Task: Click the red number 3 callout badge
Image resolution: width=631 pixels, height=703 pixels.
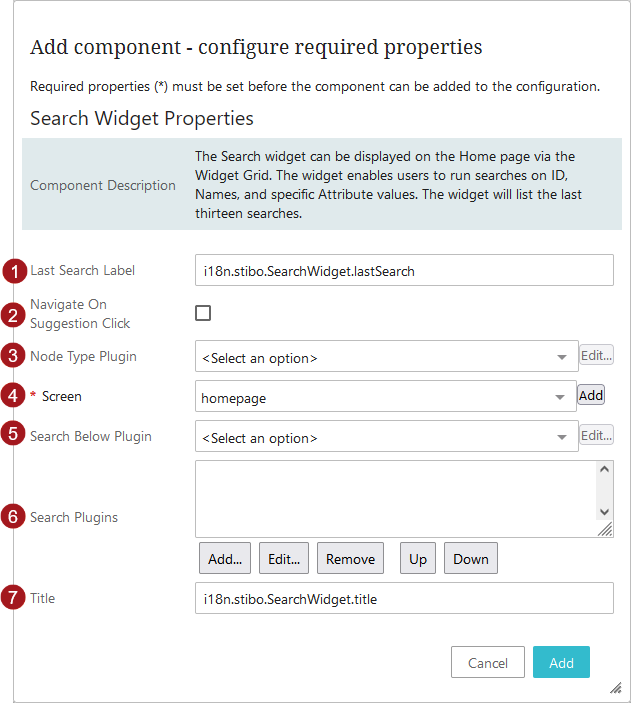Action: [13, 356]
